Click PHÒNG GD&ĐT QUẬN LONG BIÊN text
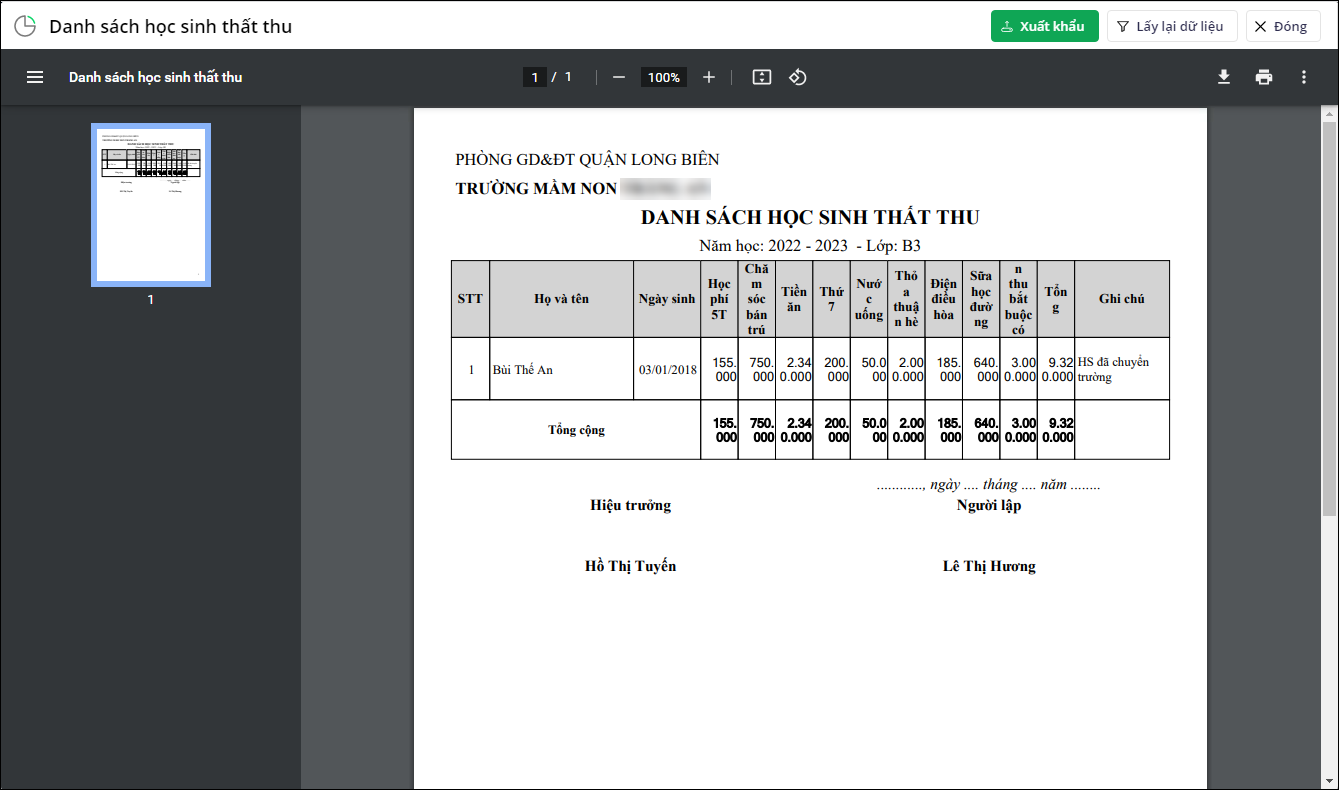Viewport: 1339px width, 790px height. pyautogui.click(x=587, y=160)
